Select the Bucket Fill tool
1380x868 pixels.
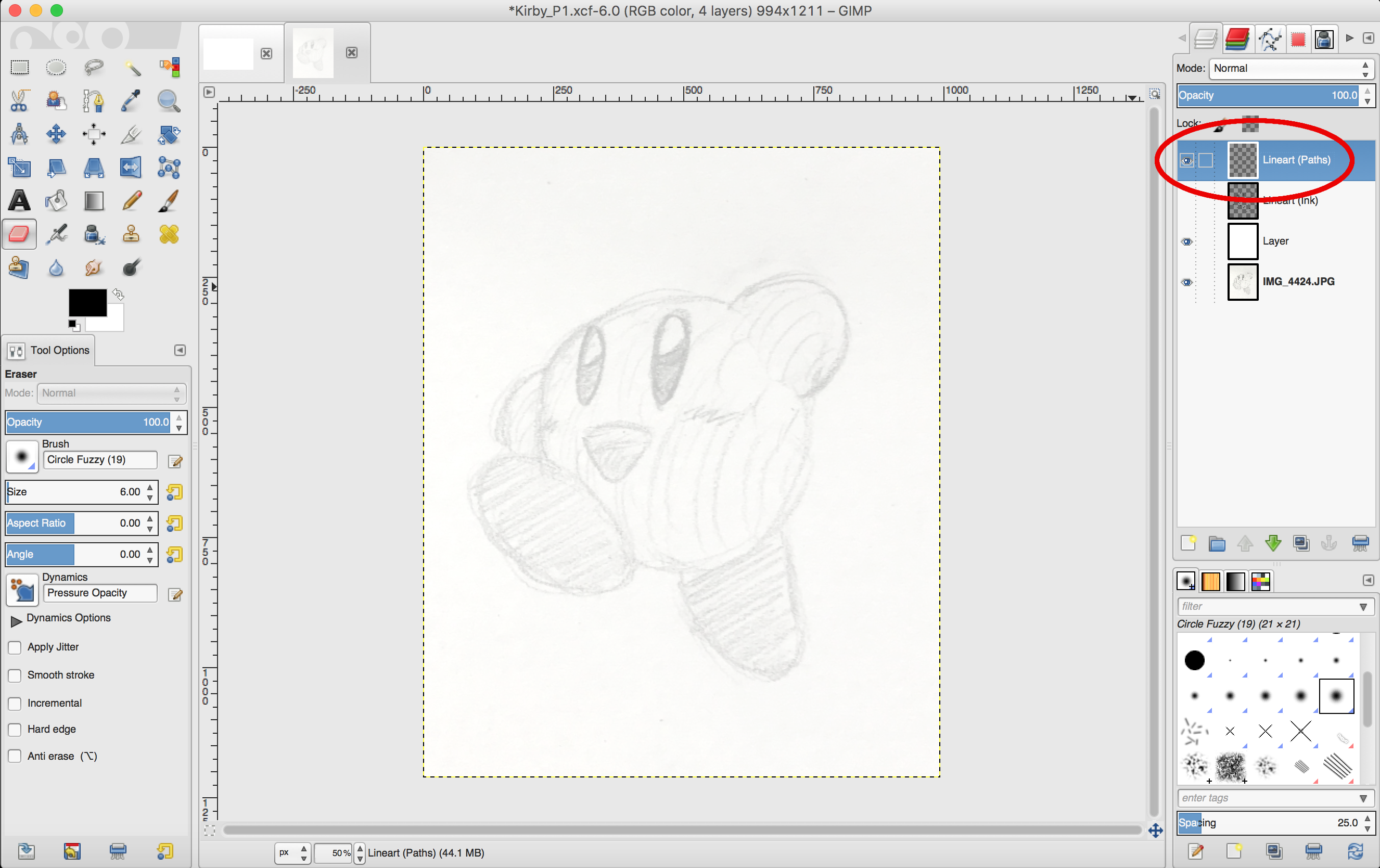(56, 201)
